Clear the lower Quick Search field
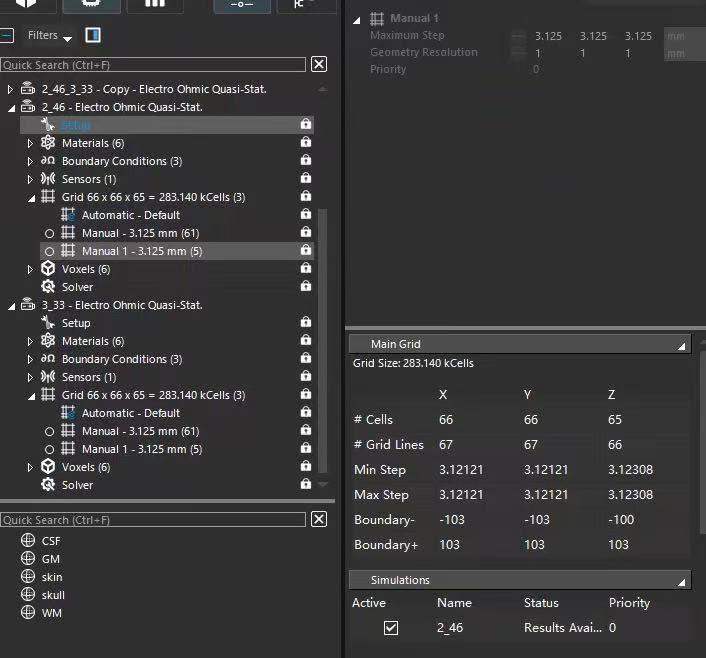Viewport: 706px width, 658px height. pyautogui.click(x=319, y=519)
